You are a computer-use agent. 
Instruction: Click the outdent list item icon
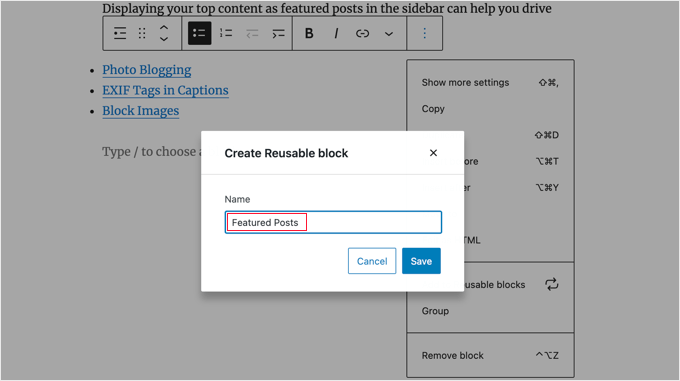pos(252,33)
